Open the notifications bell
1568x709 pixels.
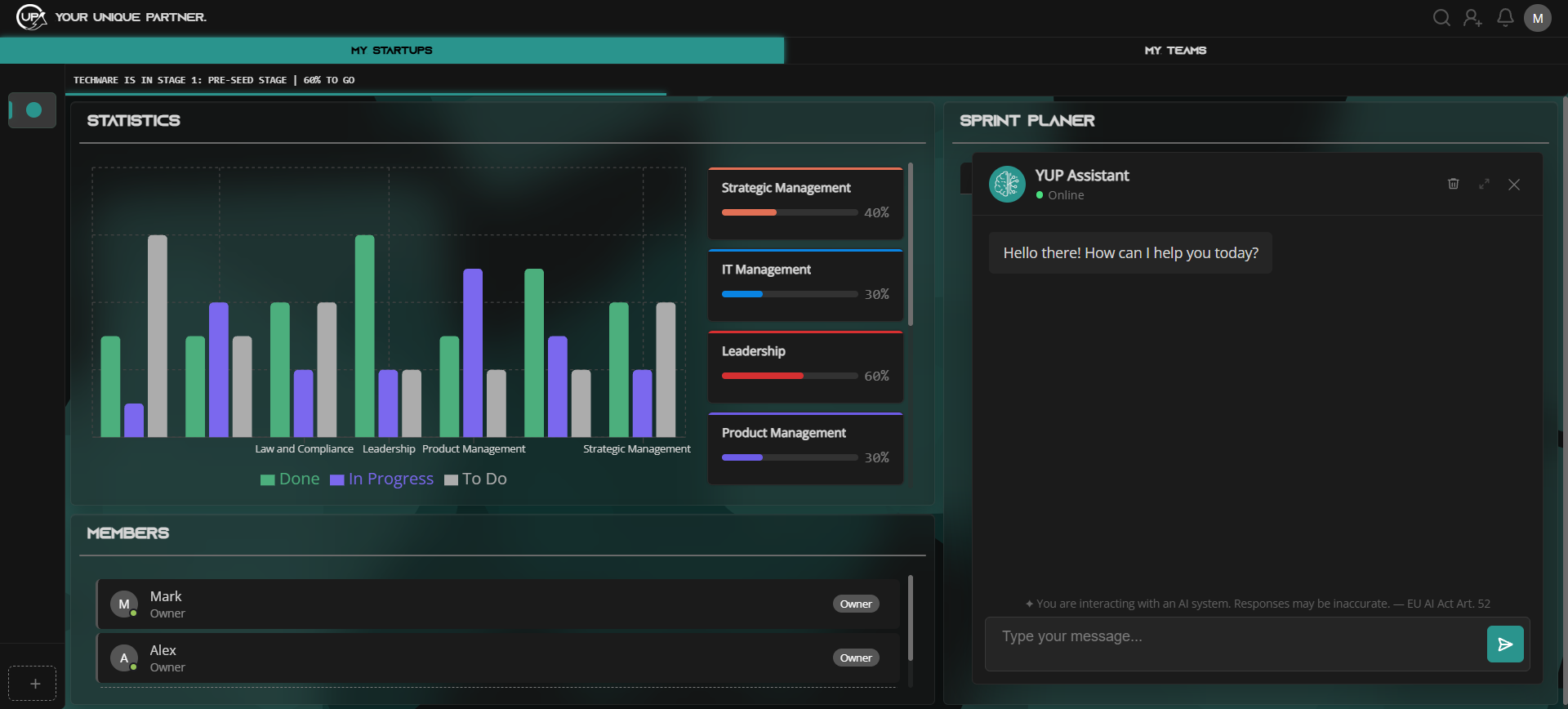pos(1505,18)
